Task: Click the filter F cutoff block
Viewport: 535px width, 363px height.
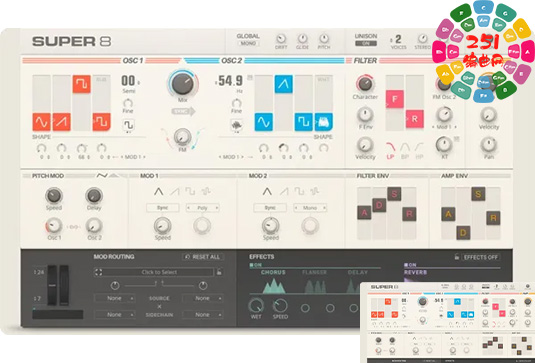Action: [x=395, y=99]
